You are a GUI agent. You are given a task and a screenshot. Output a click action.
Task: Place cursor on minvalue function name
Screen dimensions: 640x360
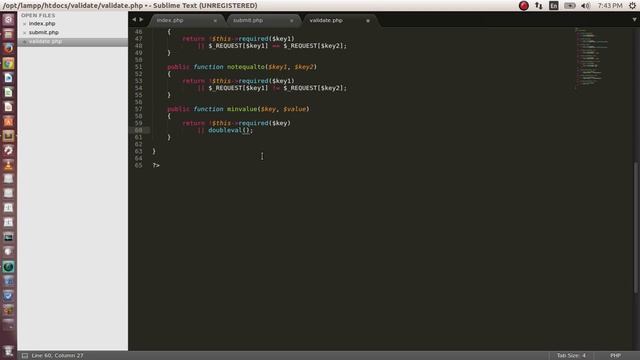(x=242, y=109)
